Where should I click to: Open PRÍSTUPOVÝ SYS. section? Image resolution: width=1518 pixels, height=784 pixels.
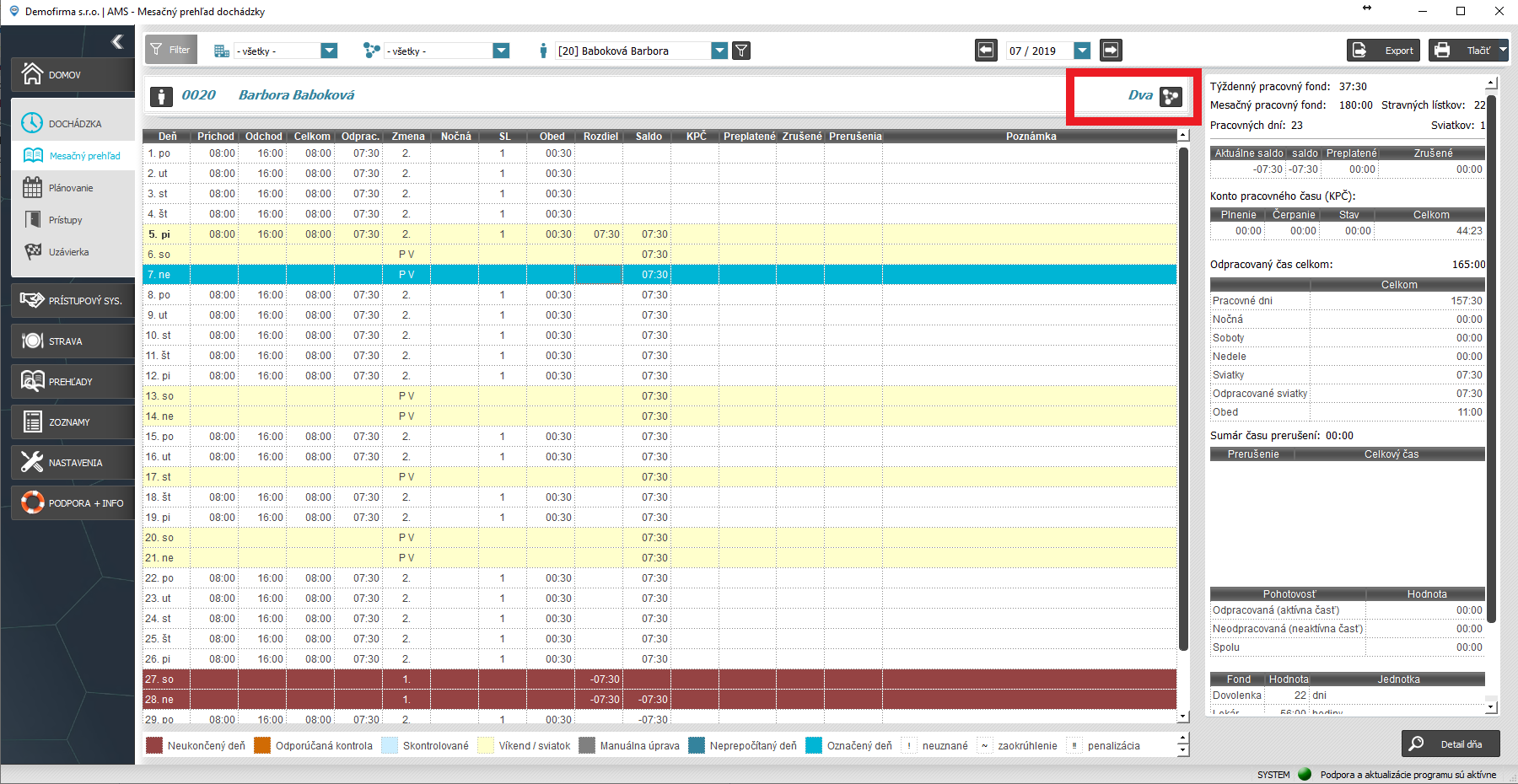pyautogui.click(x=73, y=300)
